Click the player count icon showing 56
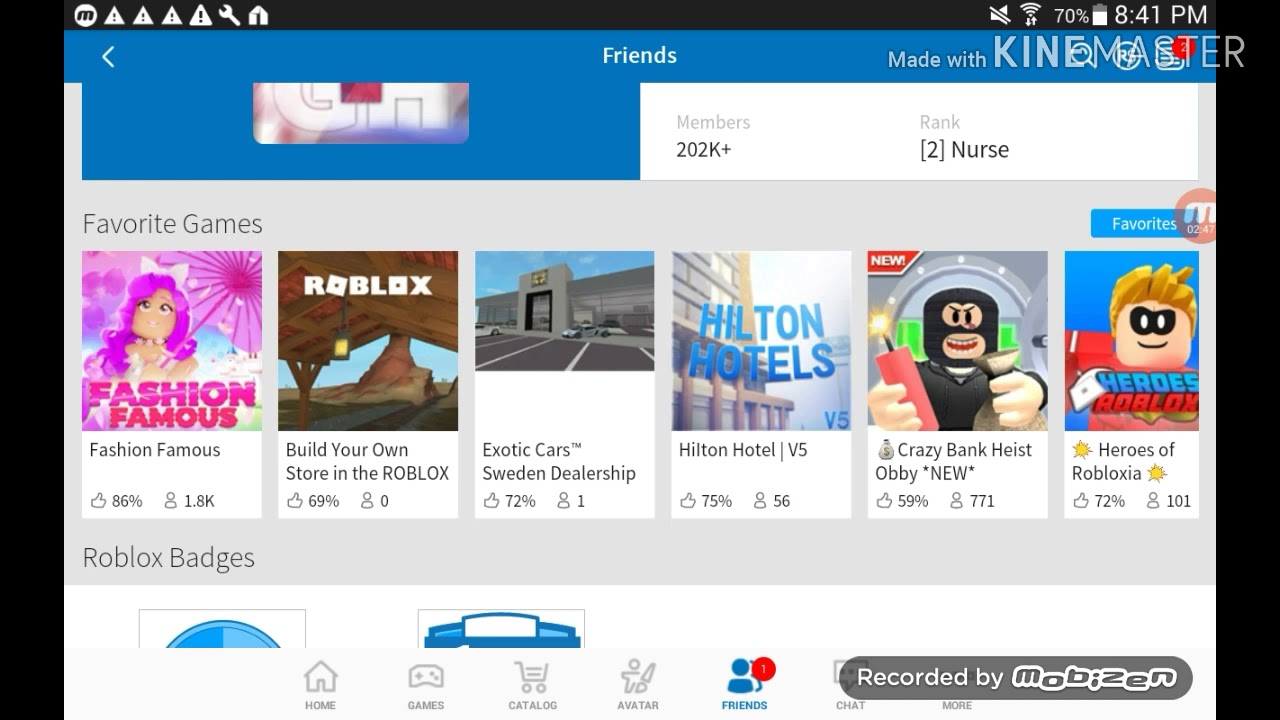 [760, 501]
